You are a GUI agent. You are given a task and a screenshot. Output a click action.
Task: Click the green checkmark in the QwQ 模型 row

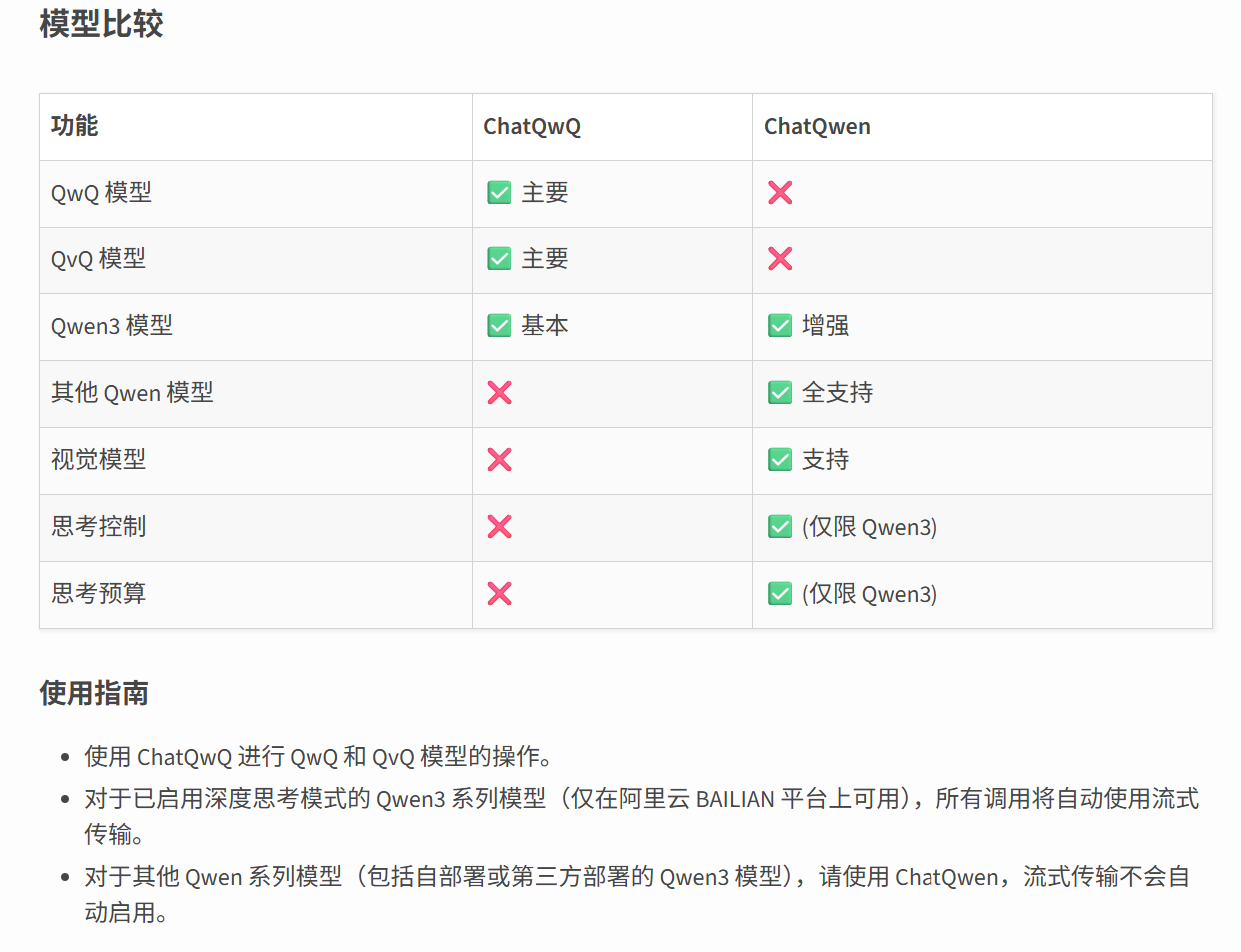tap(499, 193)
